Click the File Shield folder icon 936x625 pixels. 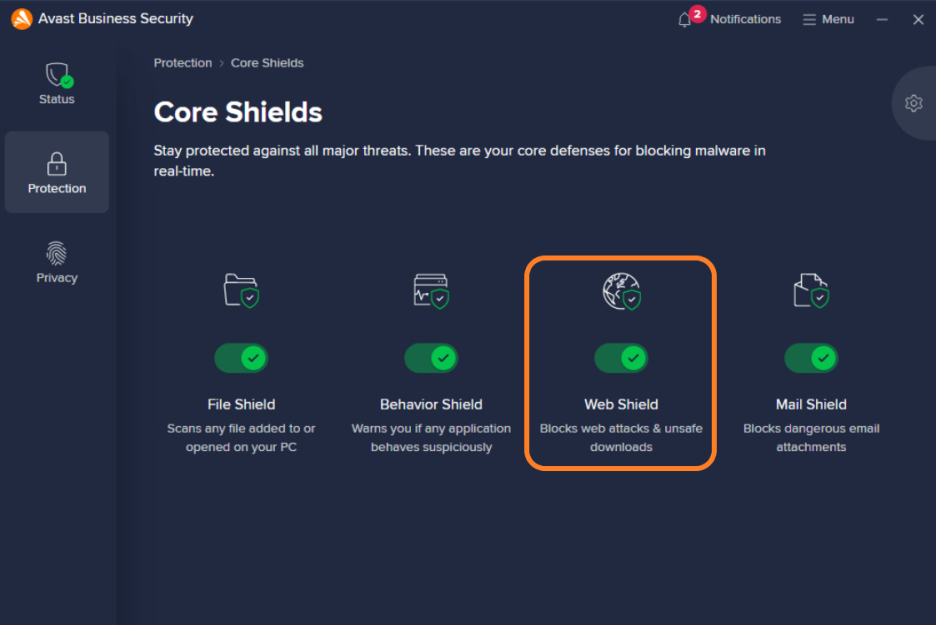click(241, 291)
